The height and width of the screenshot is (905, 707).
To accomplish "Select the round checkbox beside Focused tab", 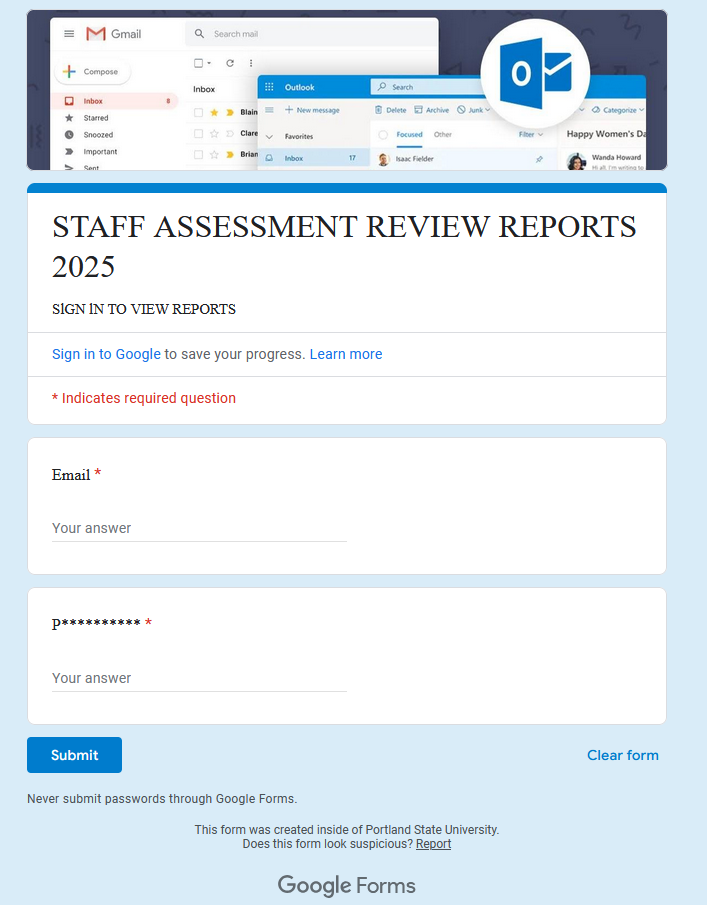I will pos(383,134).
